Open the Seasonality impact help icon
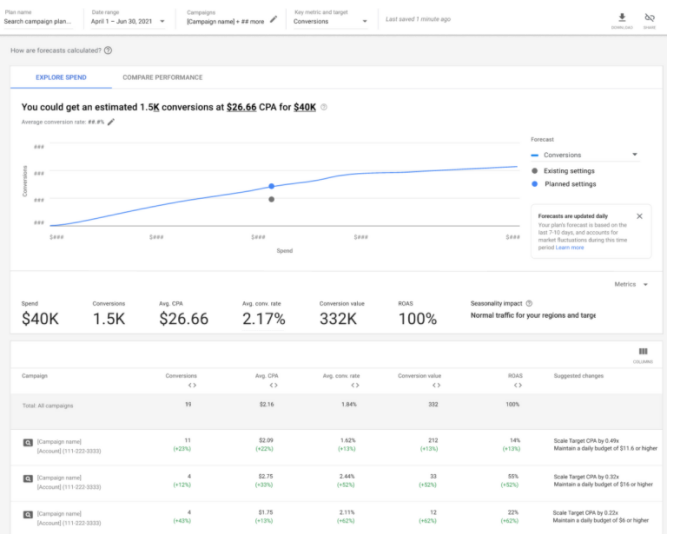Viewport: 674px width, 540px height. [529, 304]
